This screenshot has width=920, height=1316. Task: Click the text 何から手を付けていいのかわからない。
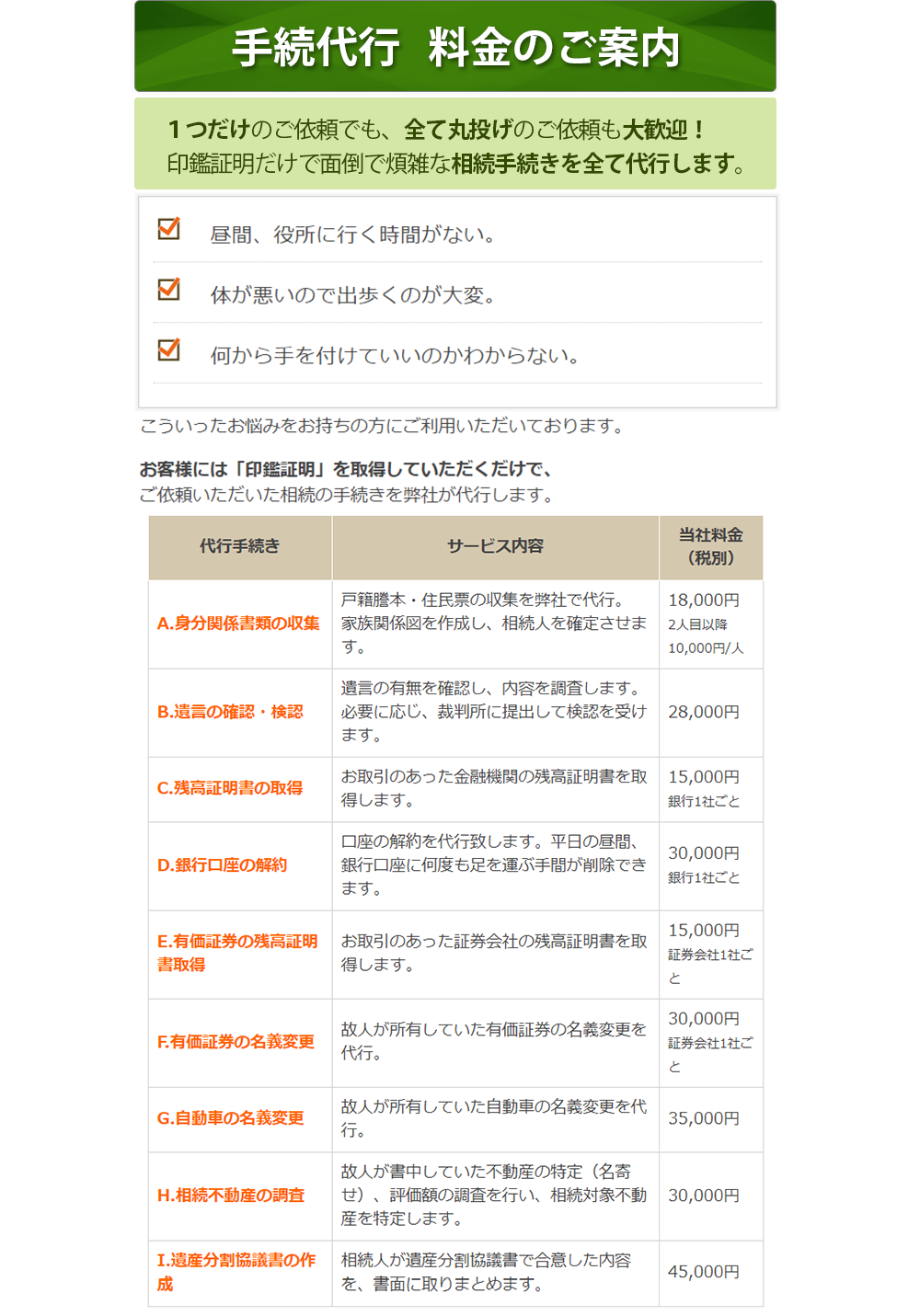pos(396,356)
